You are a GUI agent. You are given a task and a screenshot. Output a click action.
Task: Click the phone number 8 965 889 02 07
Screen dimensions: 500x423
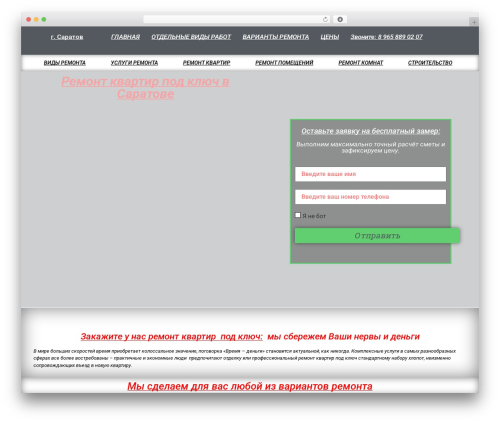[400, 37]
